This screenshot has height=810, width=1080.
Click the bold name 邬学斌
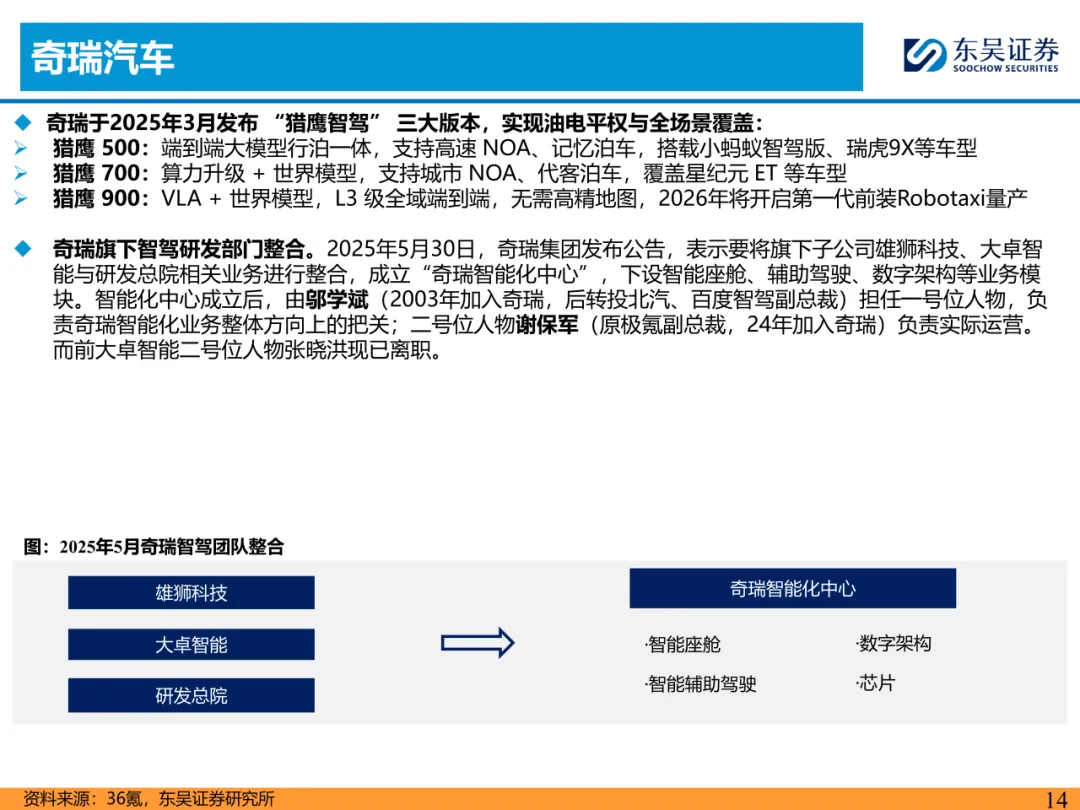338,300
